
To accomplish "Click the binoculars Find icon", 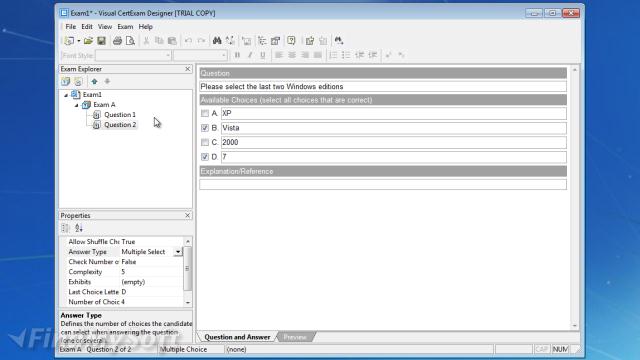I will pos(217,40).
